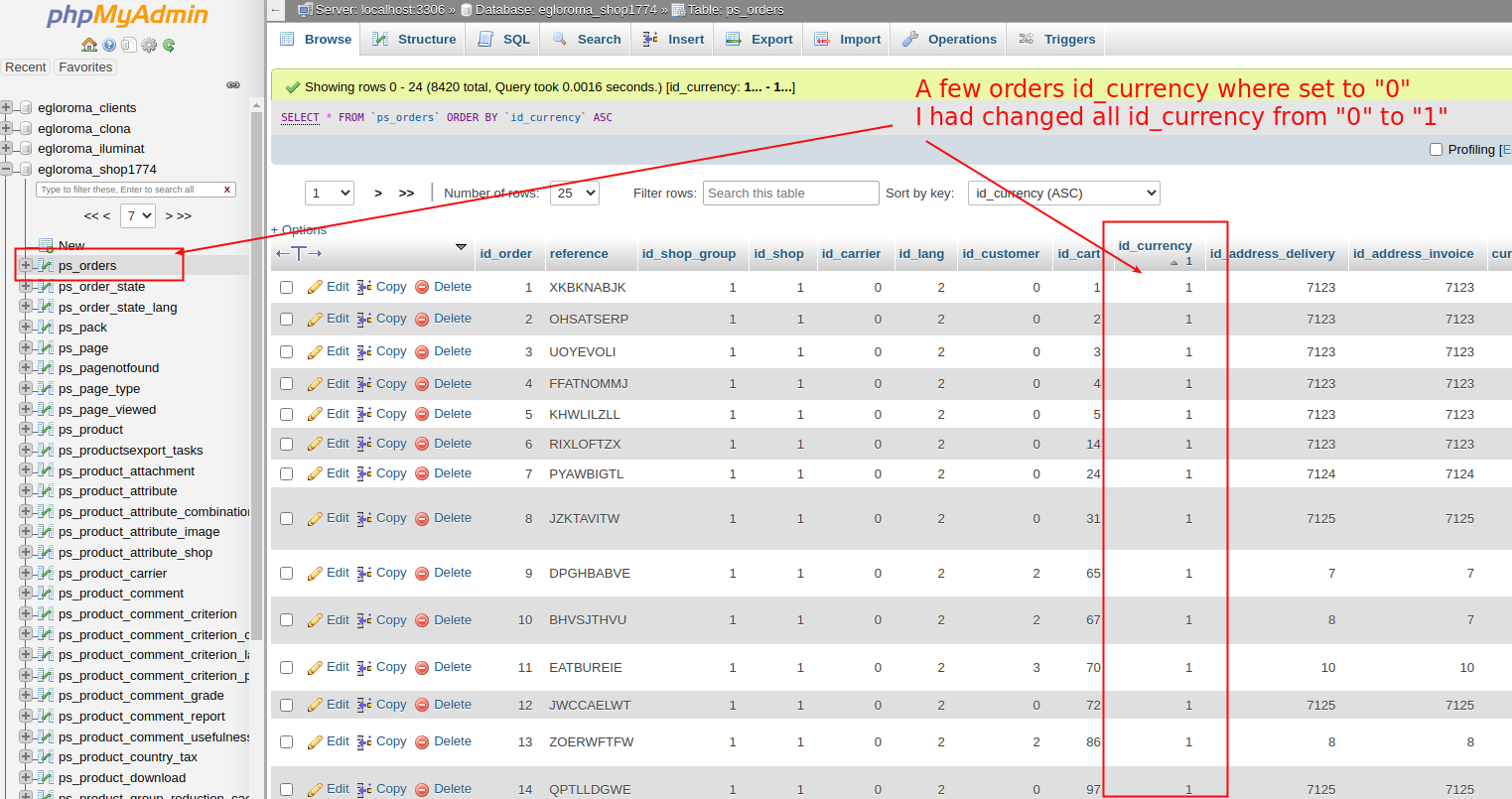Click the red Delete icon for RIXLOFTZX

422,444
